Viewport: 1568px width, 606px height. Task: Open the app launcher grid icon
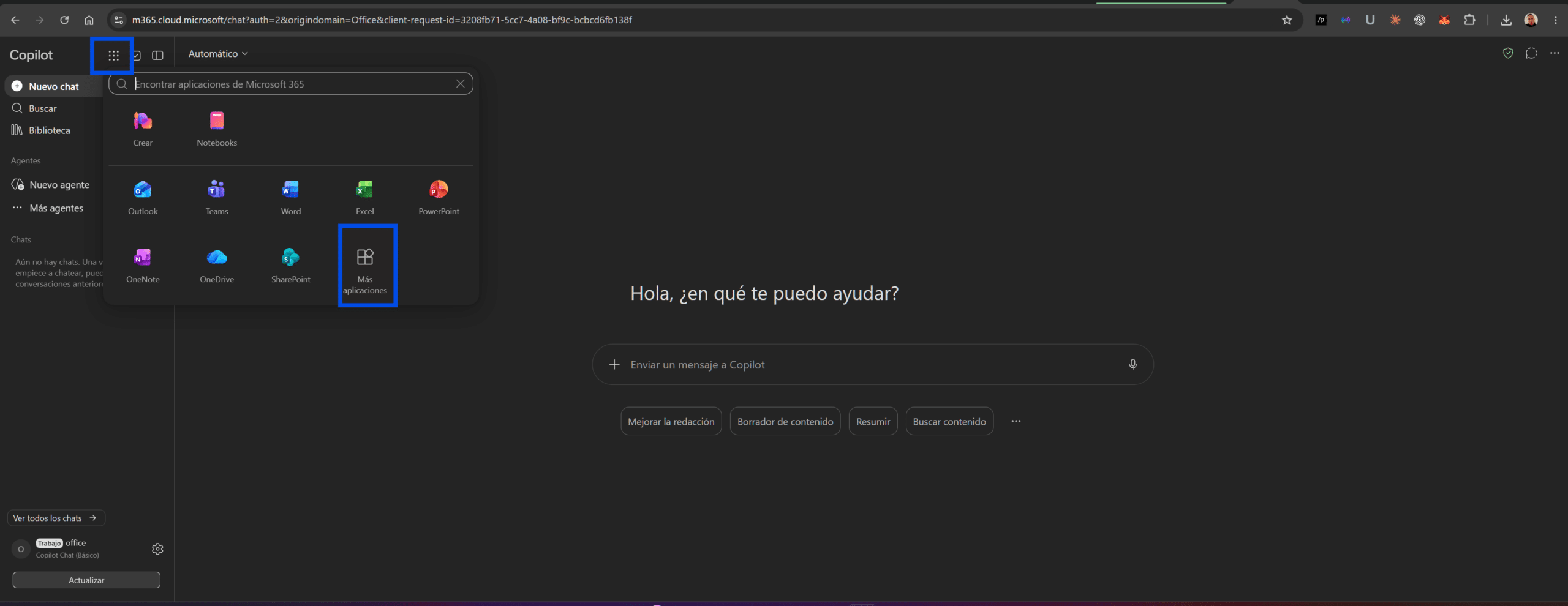tap(113, 56)
